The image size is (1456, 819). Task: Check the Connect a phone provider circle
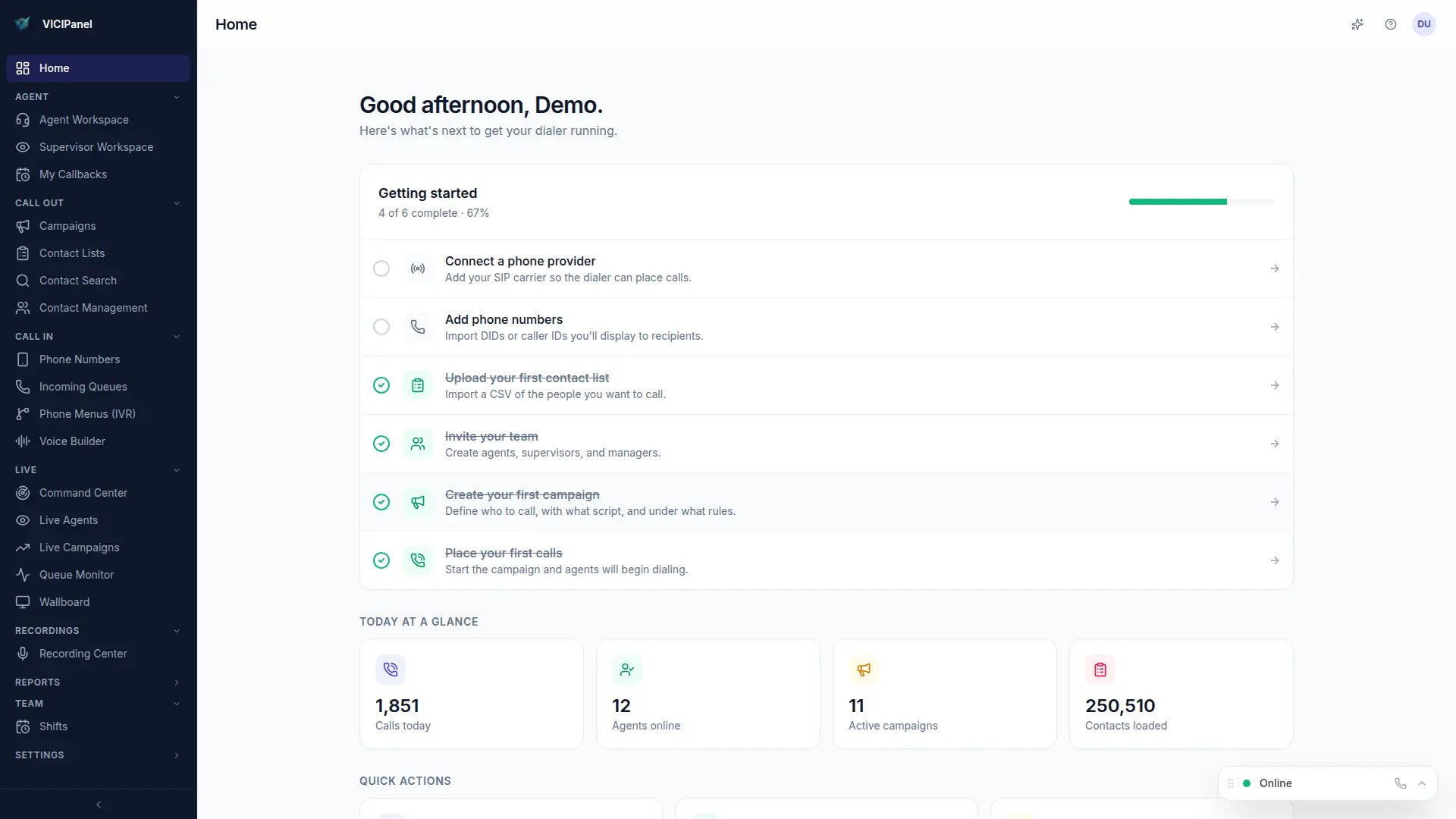tap(381, 268)
